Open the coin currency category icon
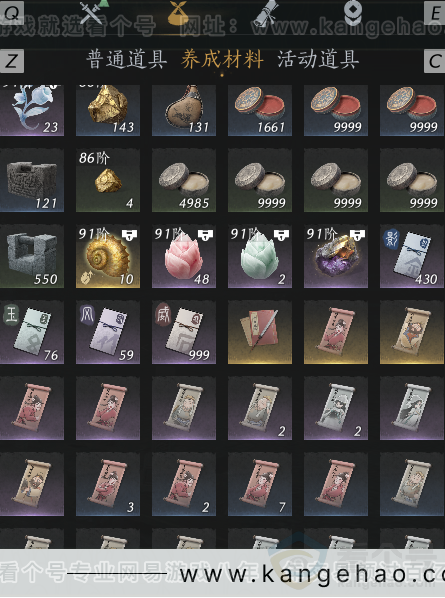This screenshot has width=445, height=598. click(x=351, y=12)
